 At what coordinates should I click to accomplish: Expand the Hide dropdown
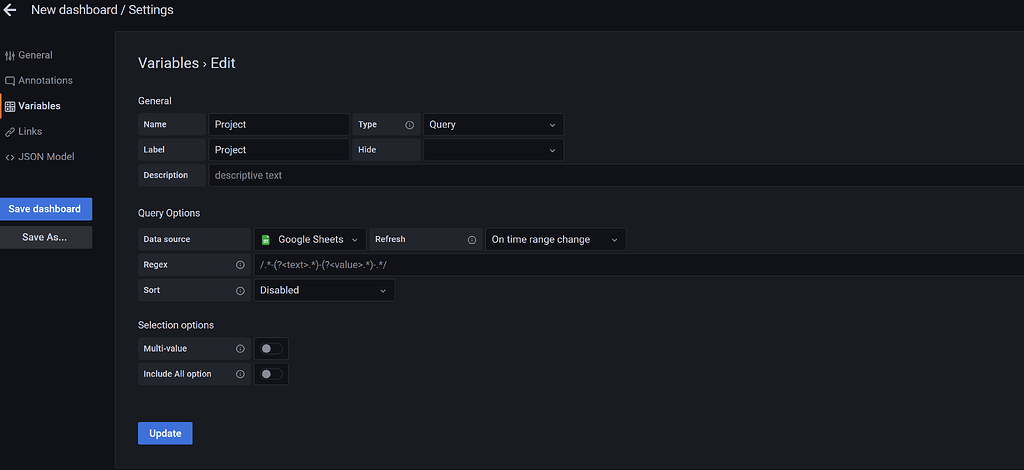(x=493, y=150)
